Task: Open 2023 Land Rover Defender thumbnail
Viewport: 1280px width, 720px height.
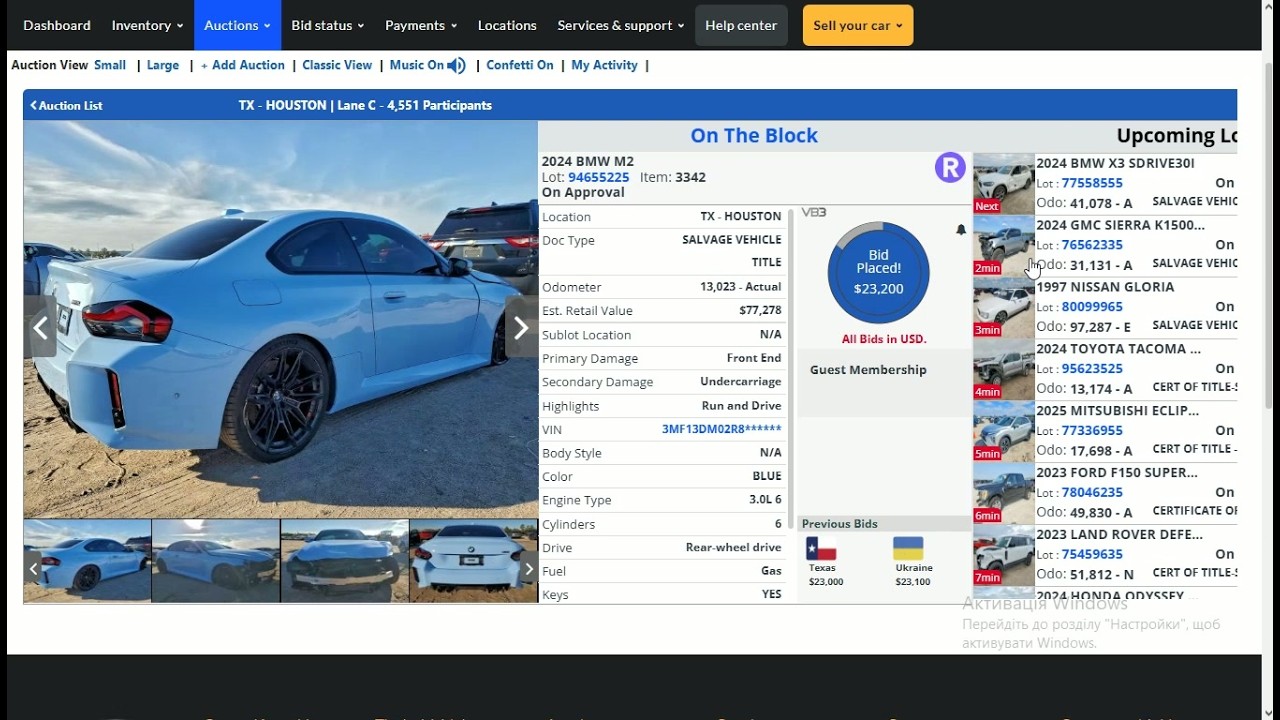Action: pos(1004,555)
